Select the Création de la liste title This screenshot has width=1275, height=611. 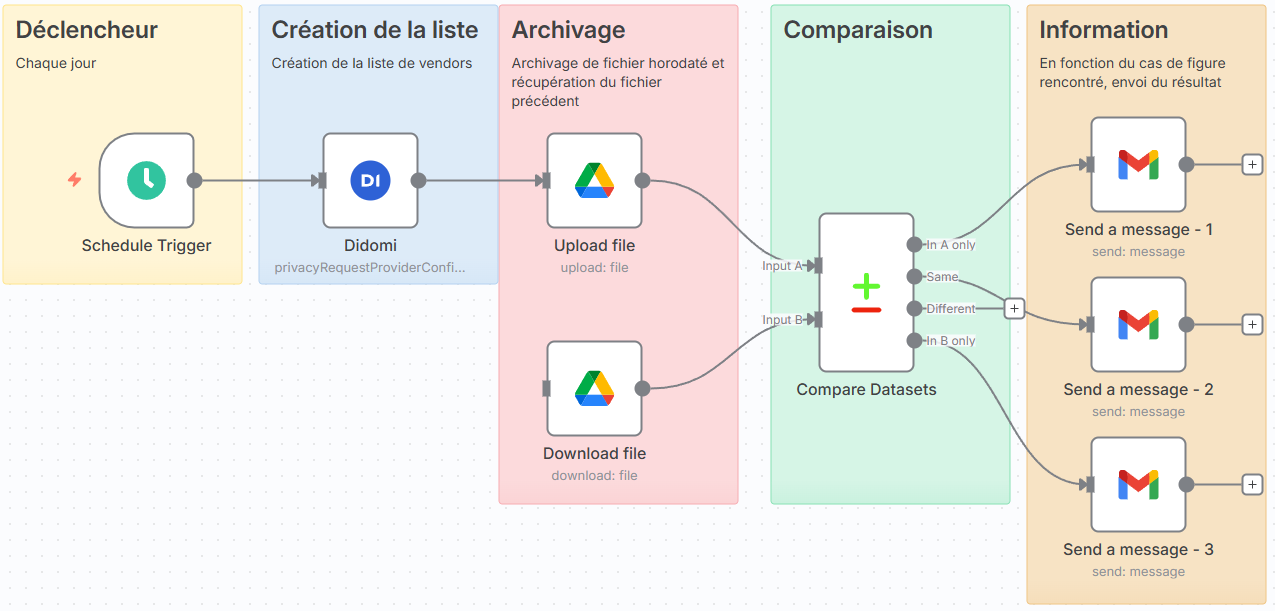(375, 30)
